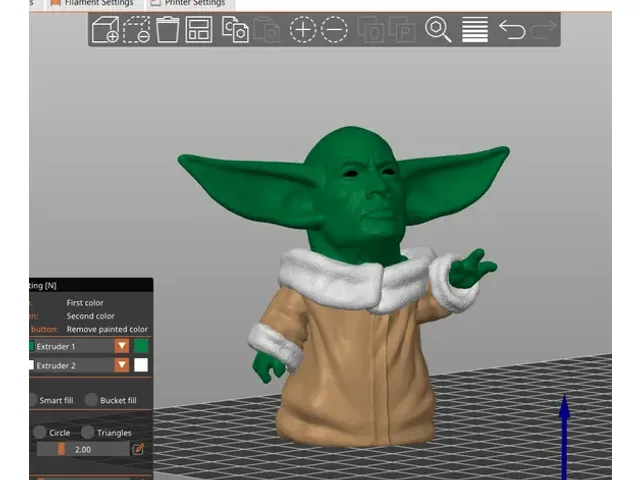Paste from clipboard icon

coord(267,29)
